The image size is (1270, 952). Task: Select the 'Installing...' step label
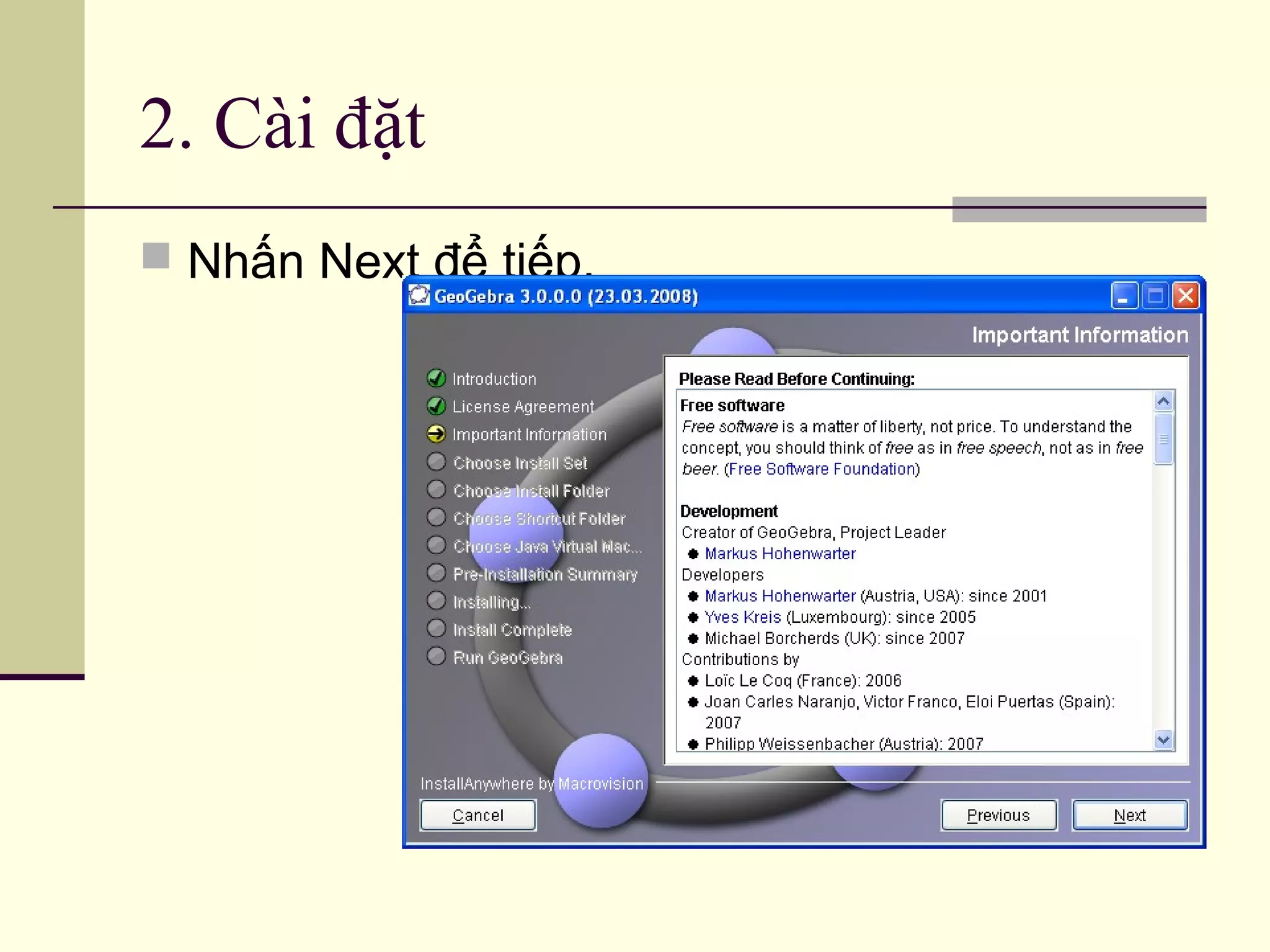pyautogui.click(x=492, y=602)
